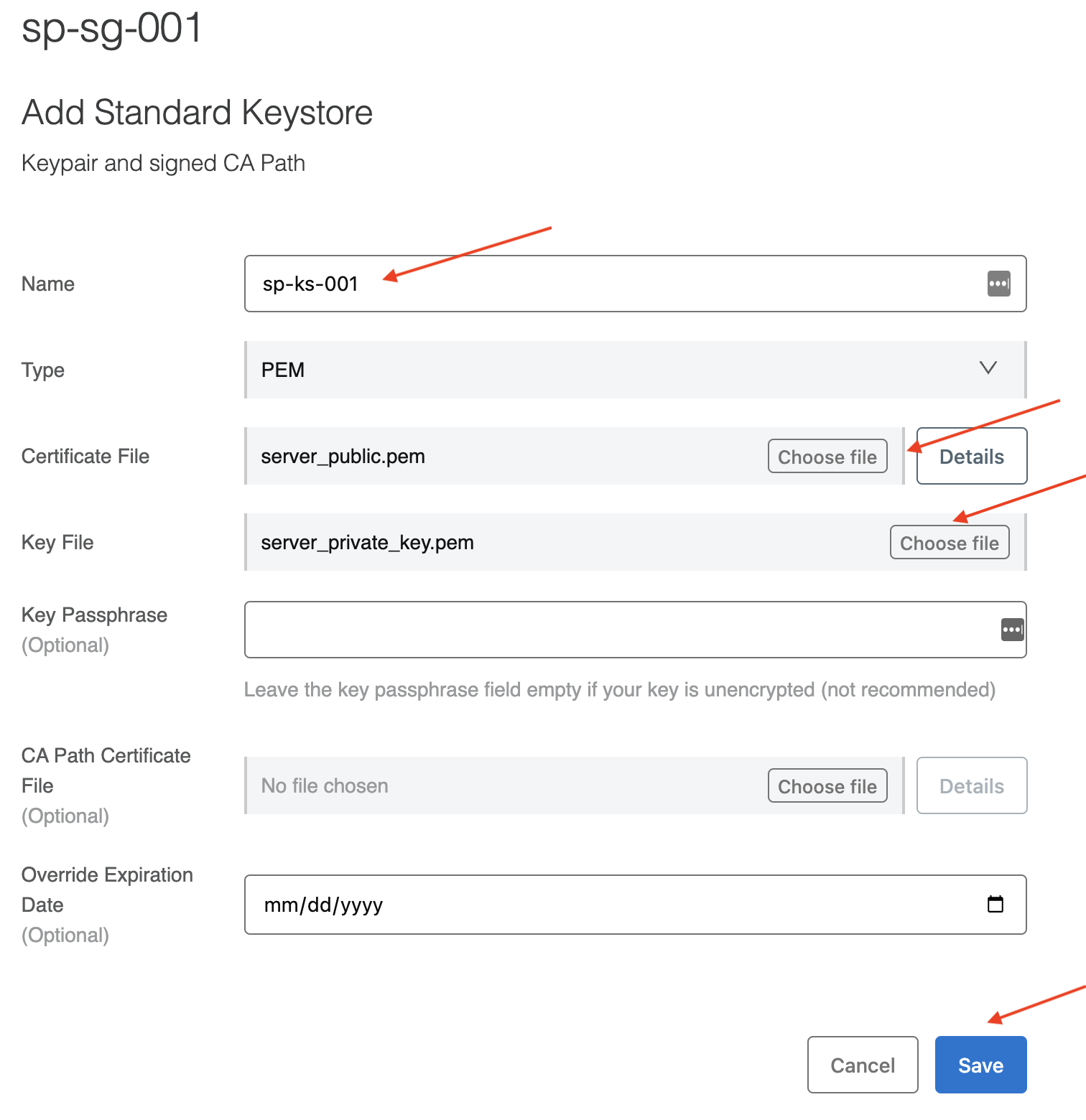Screen dimensions: 1086x1120
Task: Click the server_public.pem file name
Action: click(x=343, y=457)
